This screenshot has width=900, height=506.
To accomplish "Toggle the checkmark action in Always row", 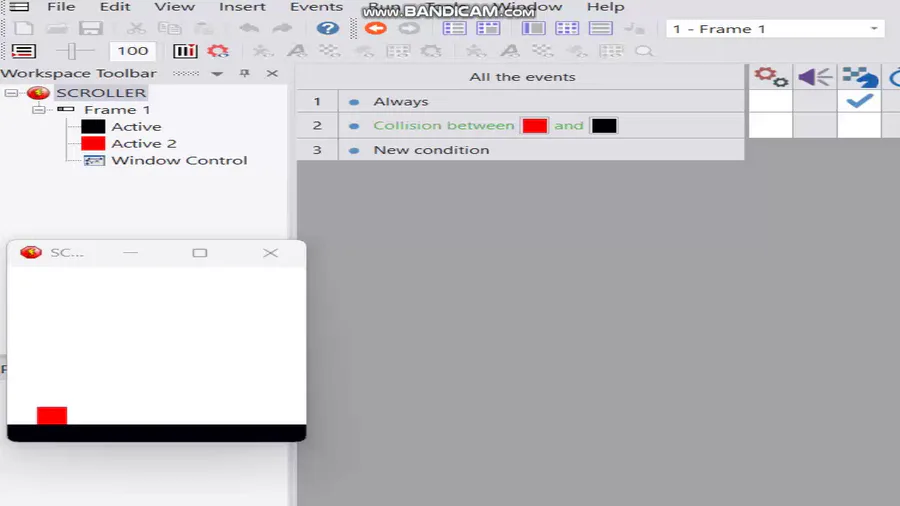I will 859,101.
